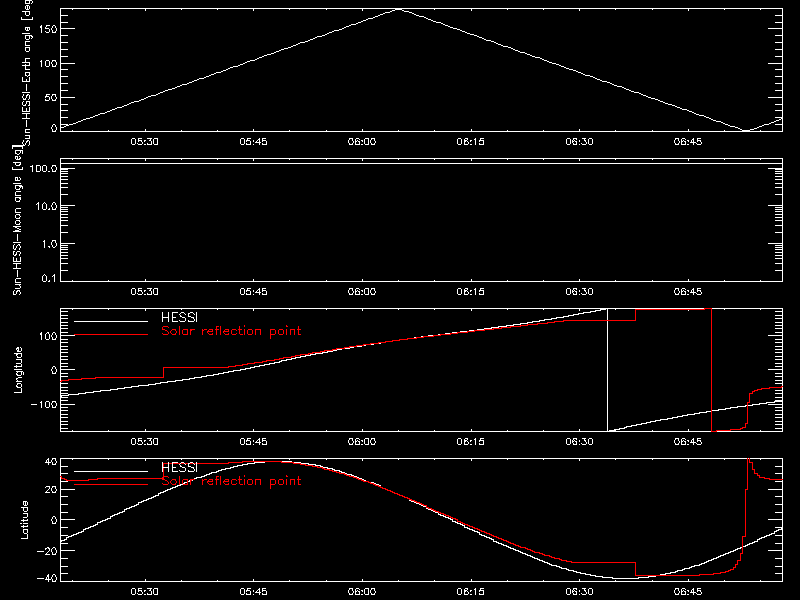Click the peak of the Earth angle curve
Screen dimensions: 800x600
click(398, 9)
